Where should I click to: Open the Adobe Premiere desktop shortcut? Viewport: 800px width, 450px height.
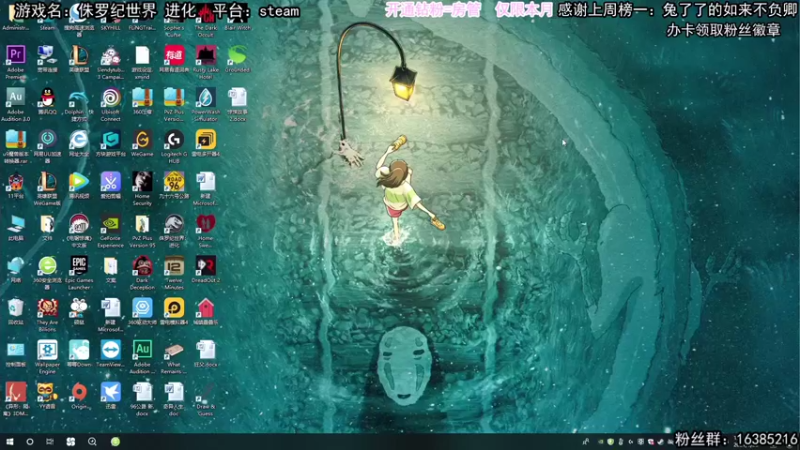15,55
